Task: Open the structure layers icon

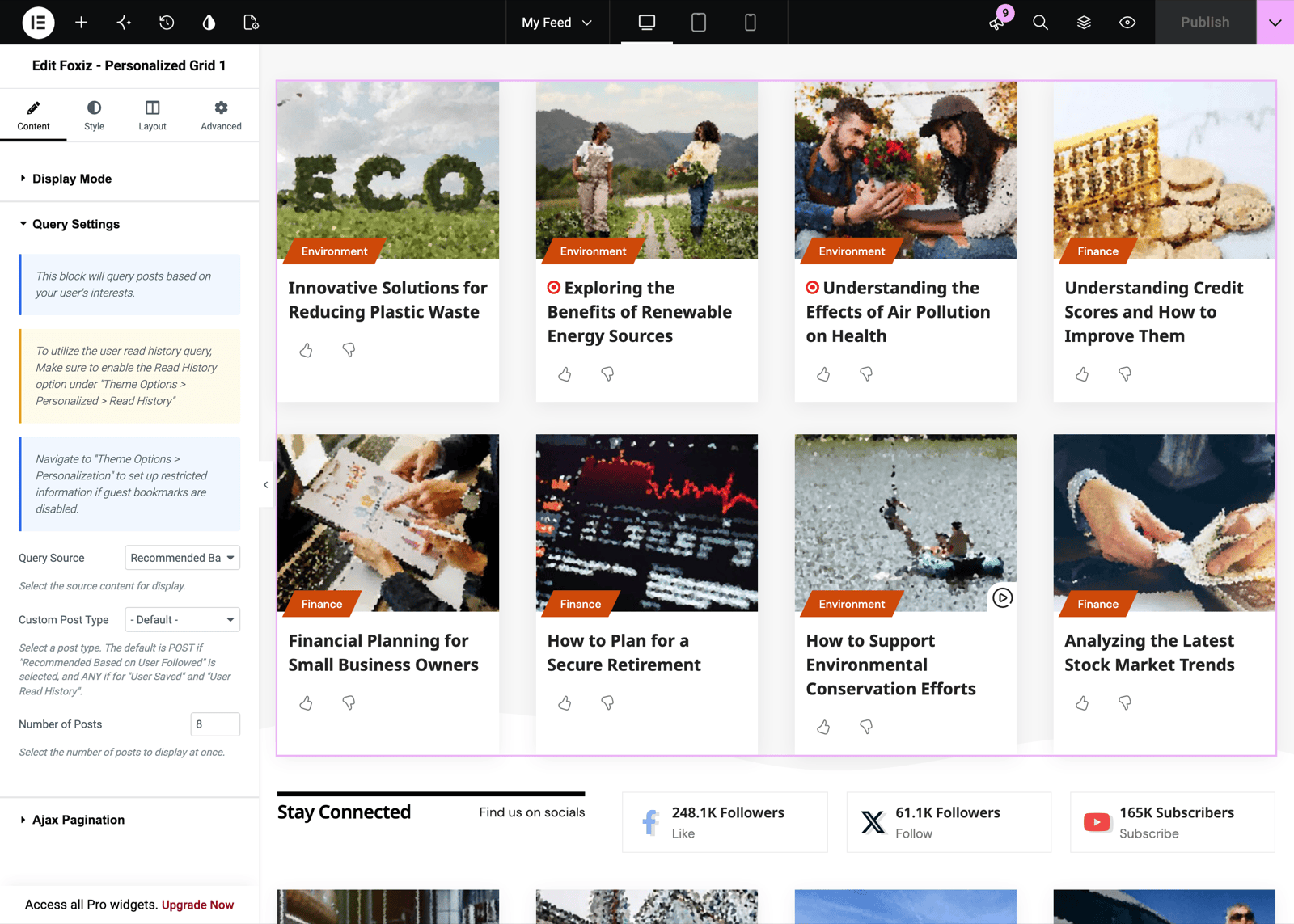Action: coord(1084,22)
